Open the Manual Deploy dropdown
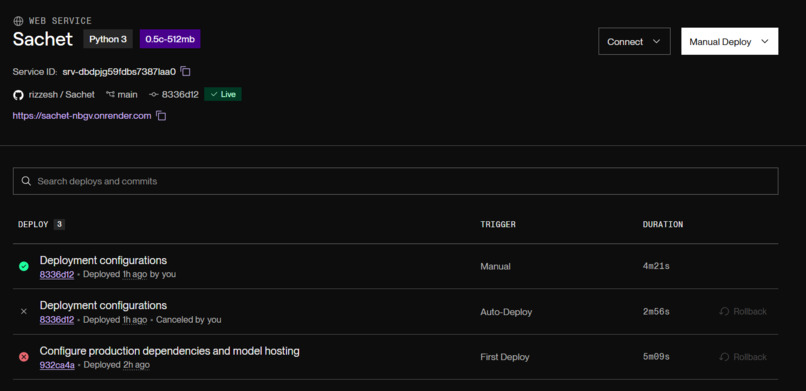 729,41
